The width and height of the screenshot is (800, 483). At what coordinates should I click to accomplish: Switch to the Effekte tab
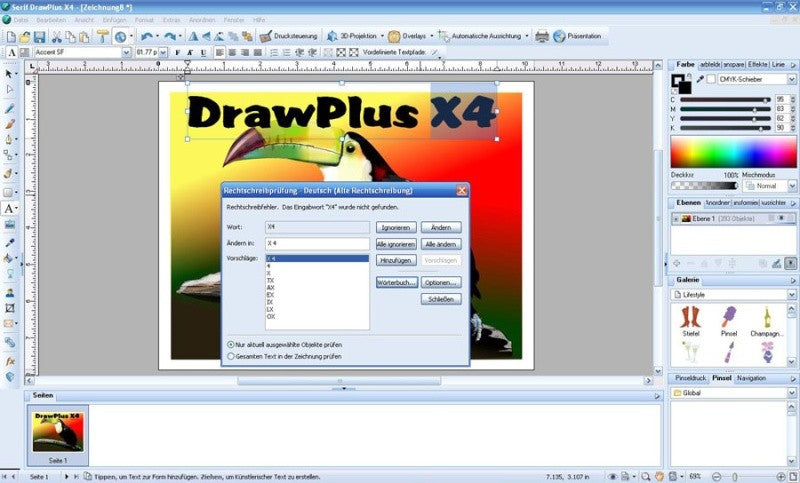pyautogui.click(x=758, y=65)
